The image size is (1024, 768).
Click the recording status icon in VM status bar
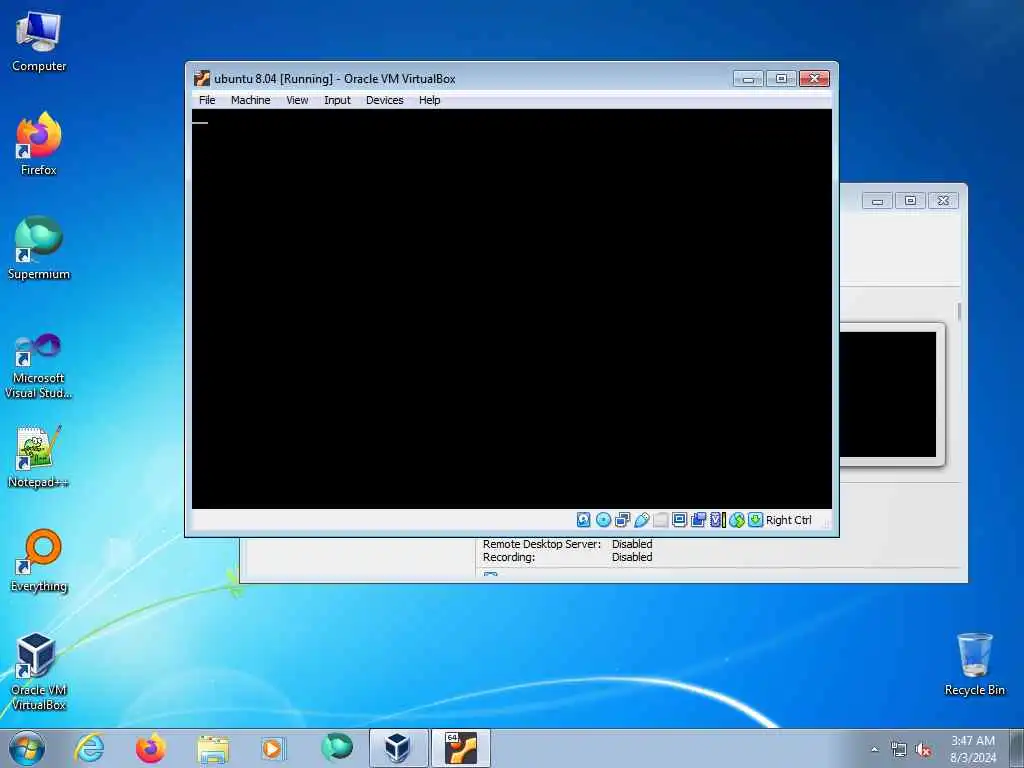click(698, 520)
